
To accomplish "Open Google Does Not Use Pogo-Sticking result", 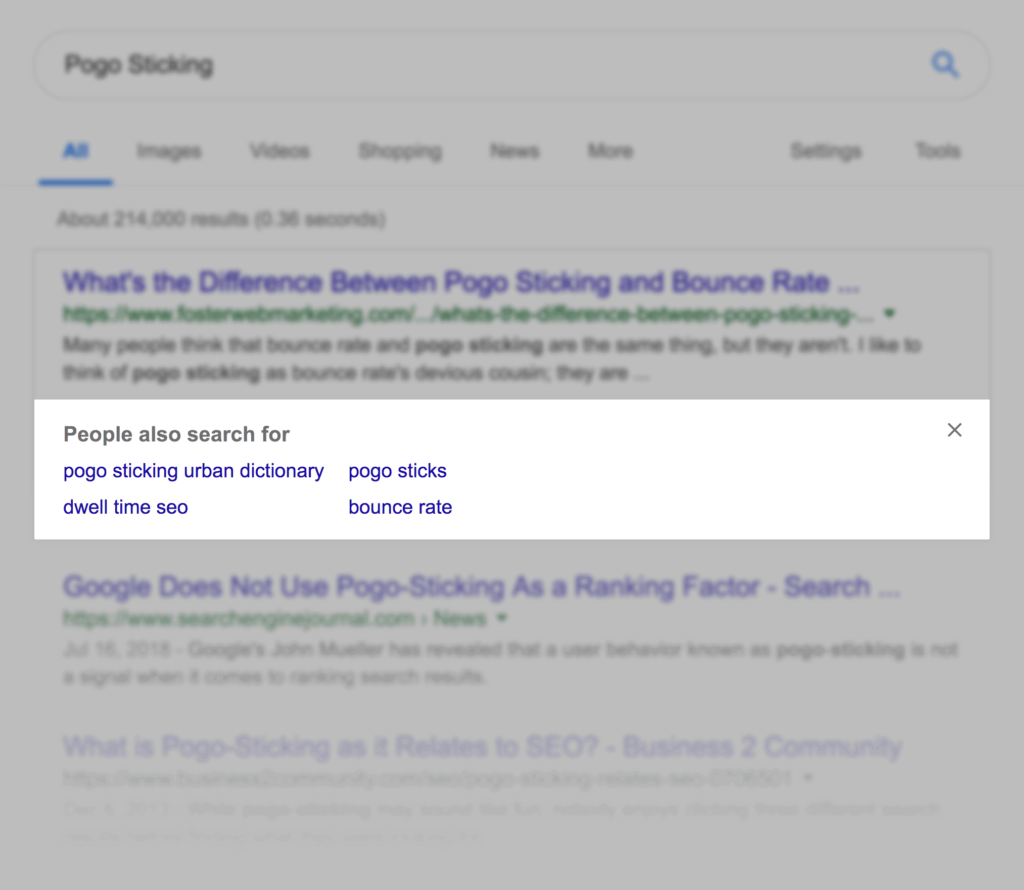I will pyautogui.click(x=481, y=586).
